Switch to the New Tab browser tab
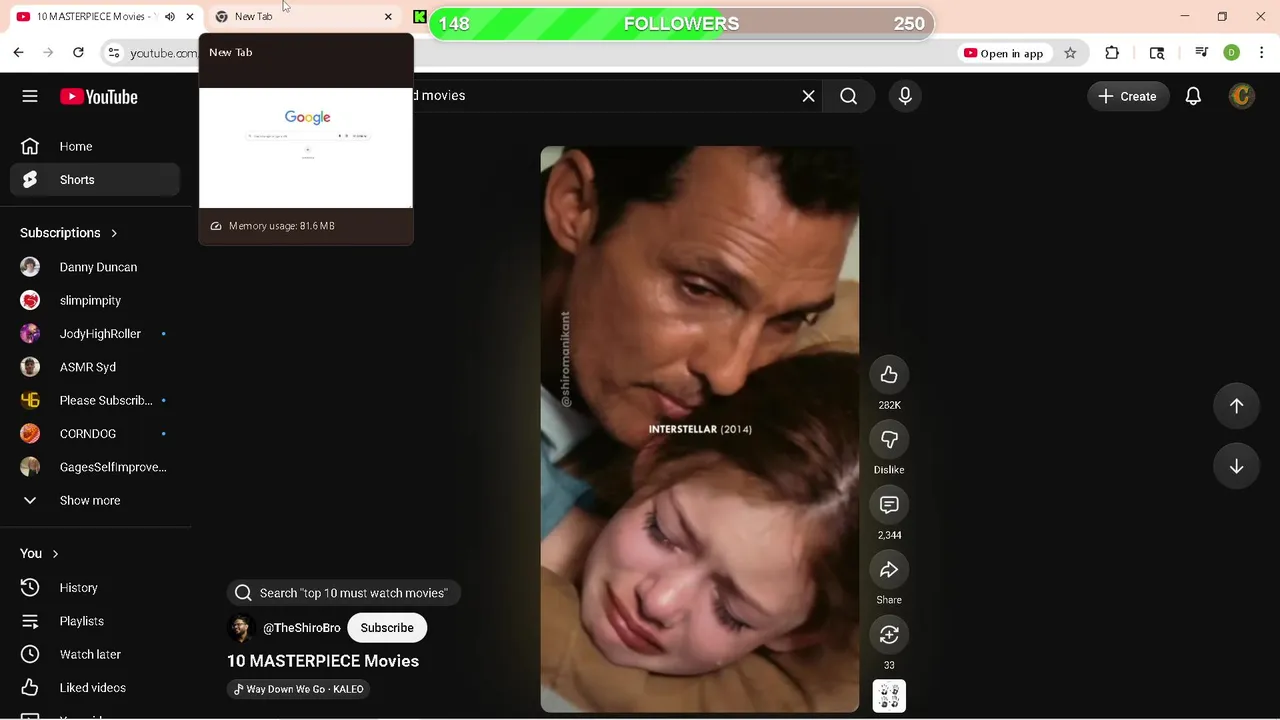This screenshot has width=1280, height=720. (305, 16)
